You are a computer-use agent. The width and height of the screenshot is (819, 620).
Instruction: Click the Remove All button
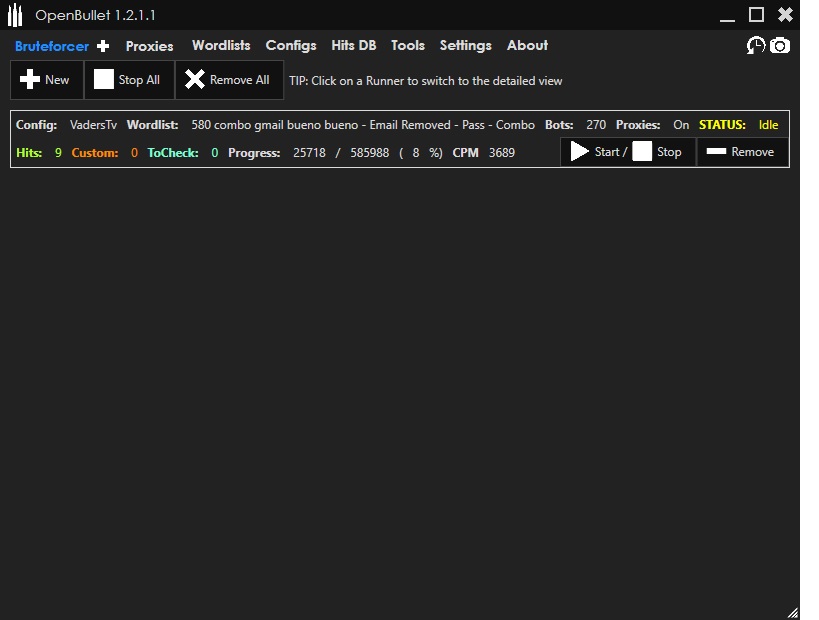(x=229, y=80)
